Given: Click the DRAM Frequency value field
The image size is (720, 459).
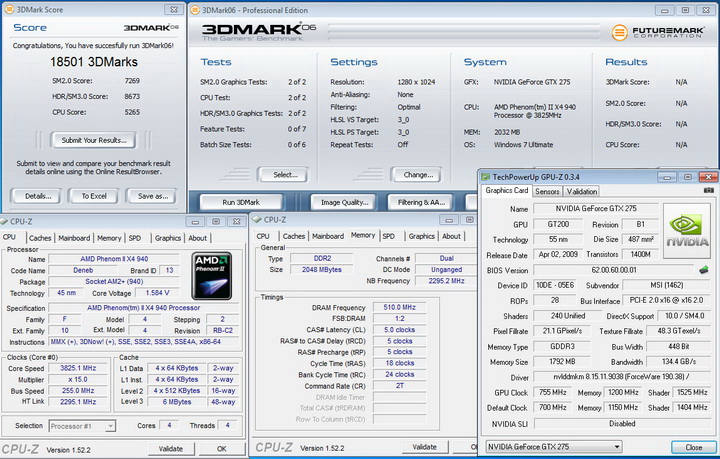Looking at the screenshot, I should click(x=399, y=308).
